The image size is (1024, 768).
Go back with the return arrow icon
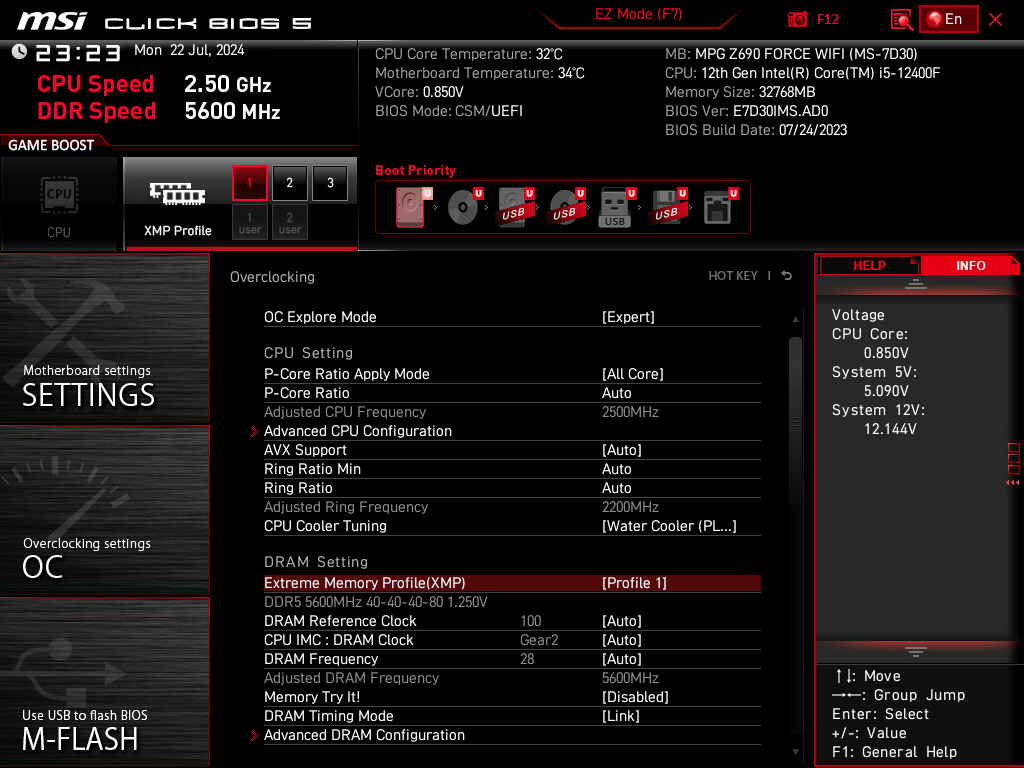coord(787,276)
